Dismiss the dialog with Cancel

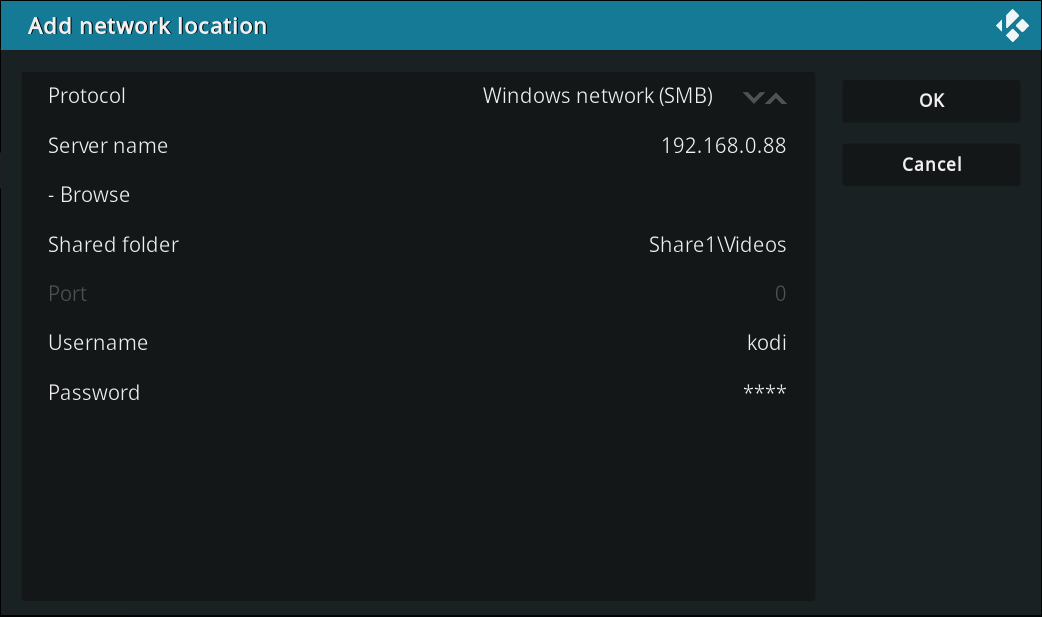click(x=931, y=165)
